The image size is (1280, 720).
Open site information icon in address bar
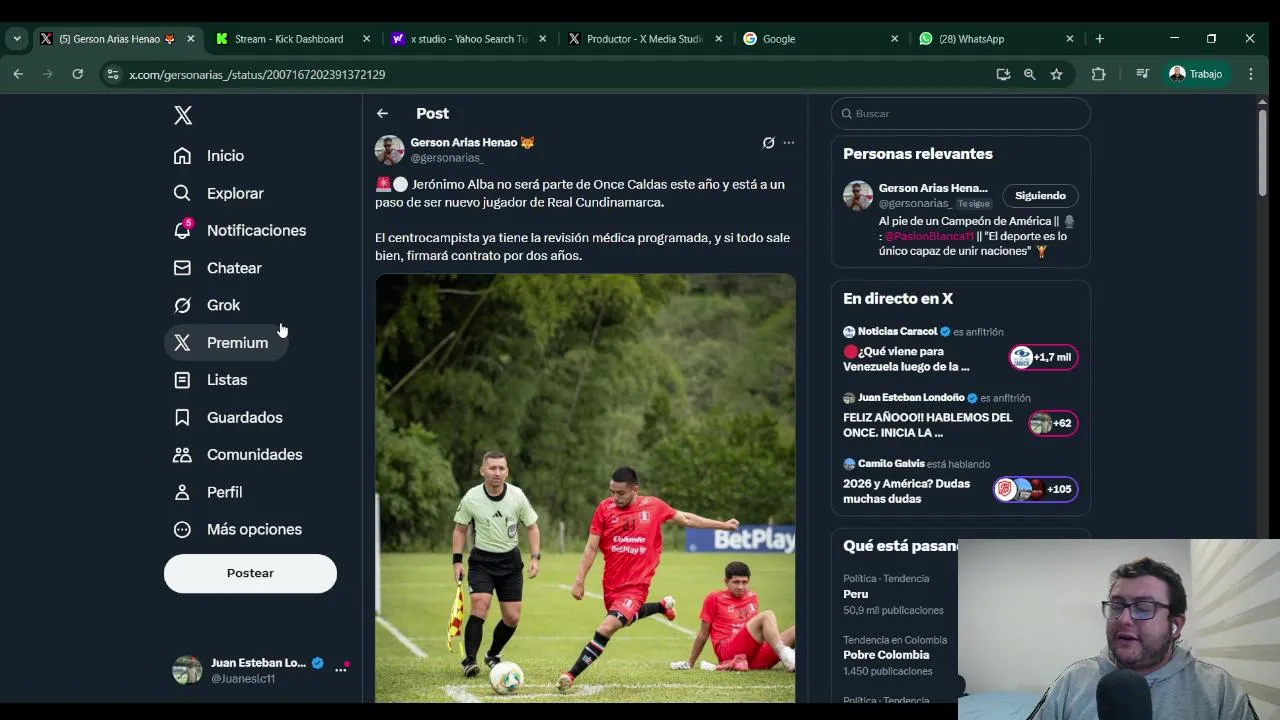(113, 74)
